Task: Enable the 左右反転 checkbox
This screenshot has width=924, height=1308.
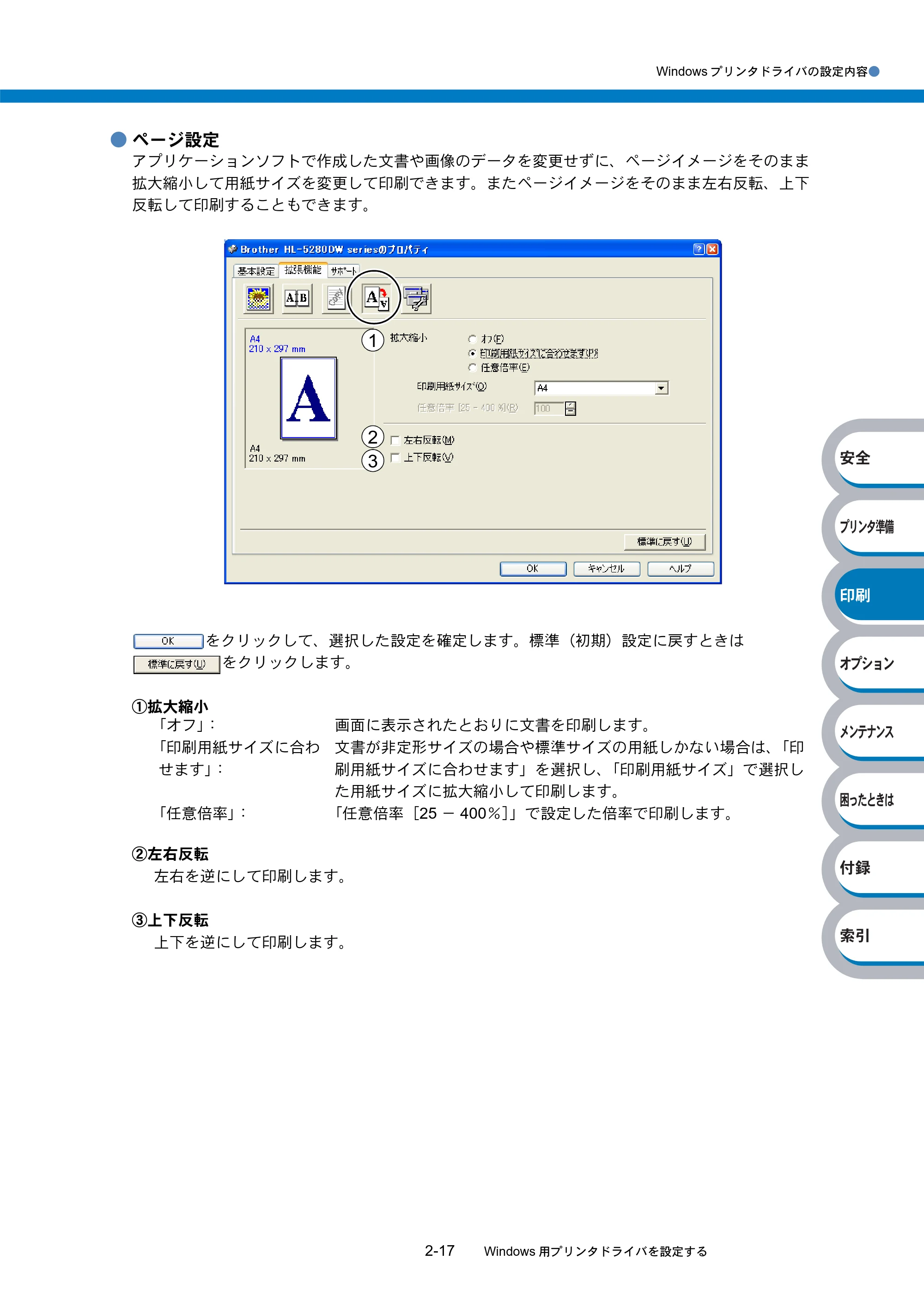Action: [x=395, y=440]
